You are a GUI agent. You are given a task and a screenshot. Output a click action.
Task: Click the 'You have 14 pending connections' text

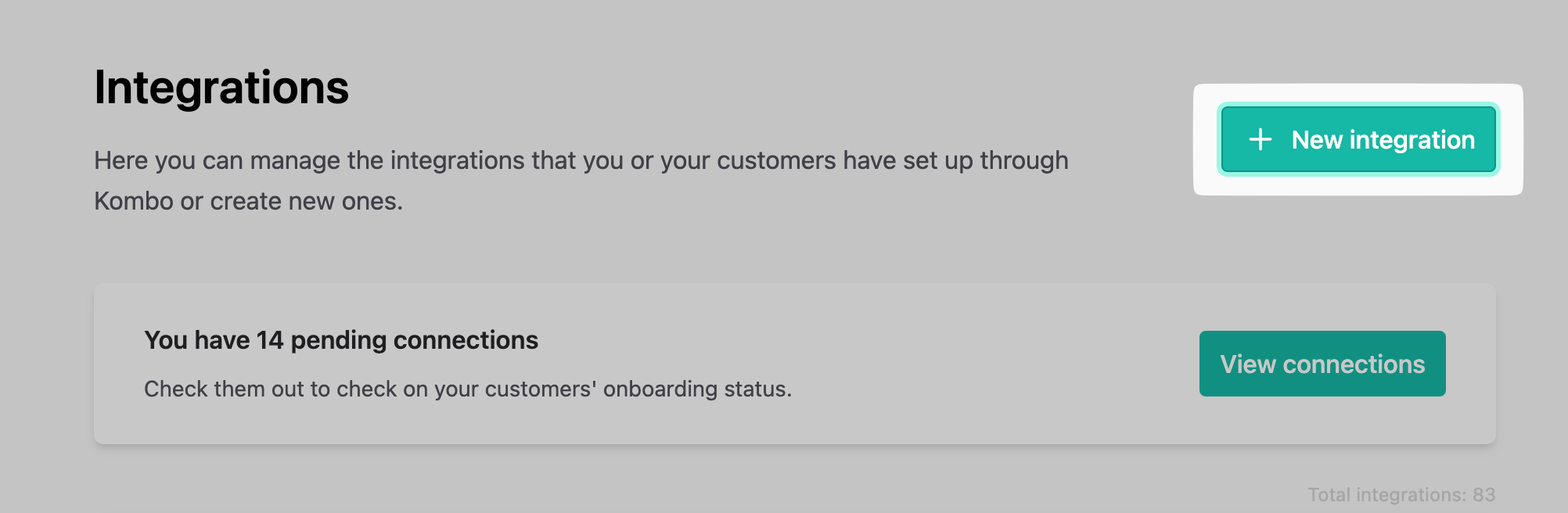[342, 339]
